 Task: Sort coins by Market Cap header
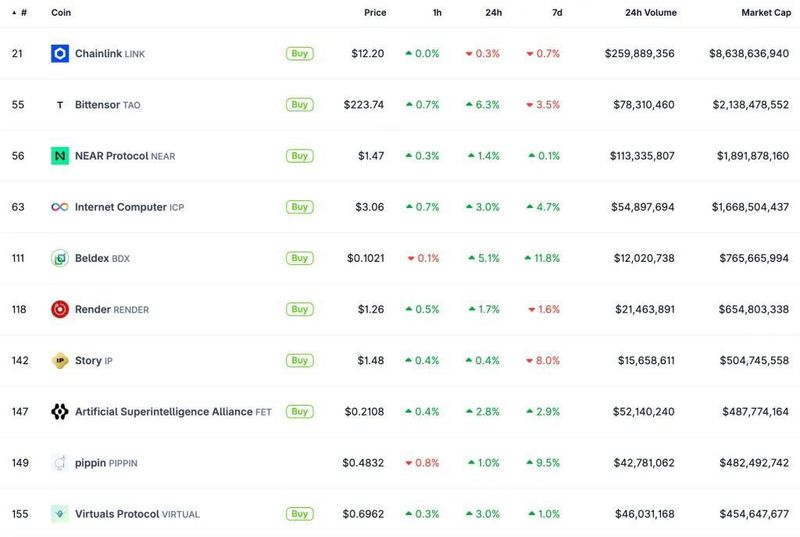(x=764, y=13)
